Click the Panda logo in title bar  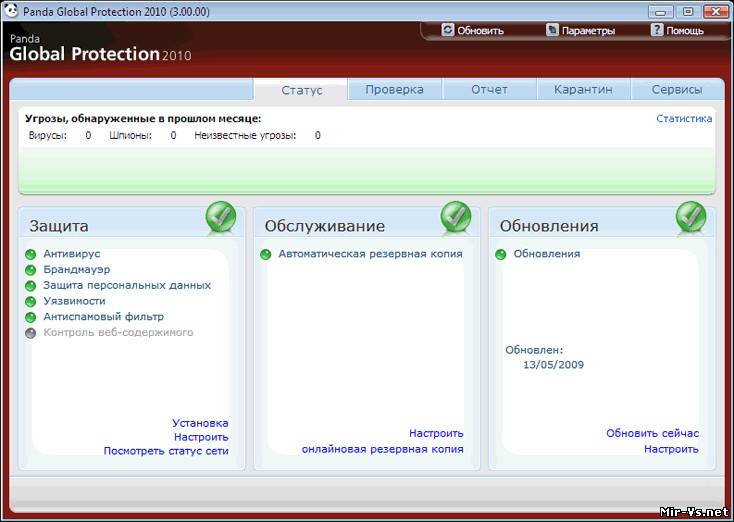[x=11, y=10]
